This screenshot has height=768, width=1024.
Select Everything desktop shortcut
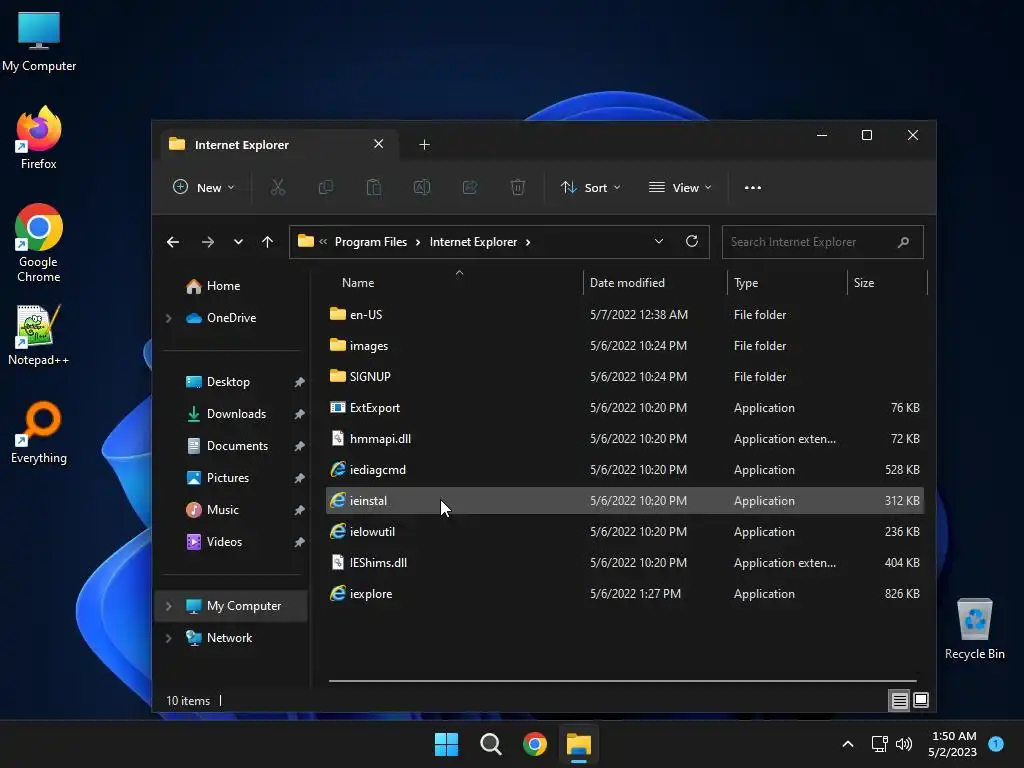[39, 433]
